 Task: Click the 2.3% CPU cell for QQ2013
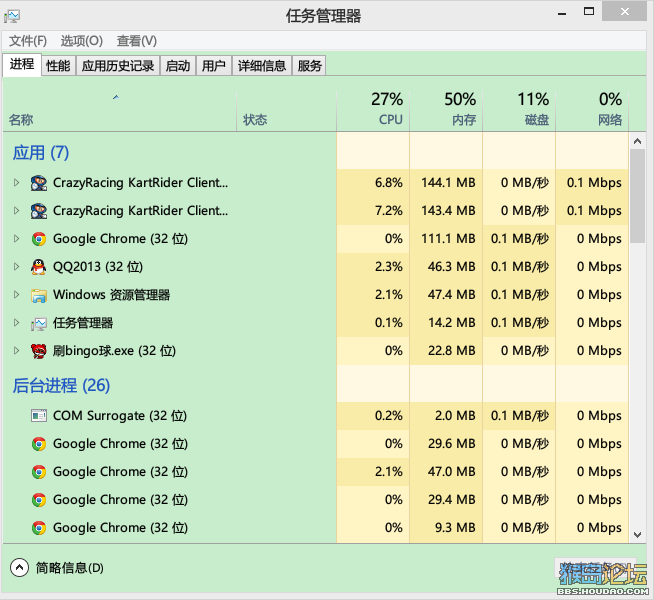pos(373,266)
